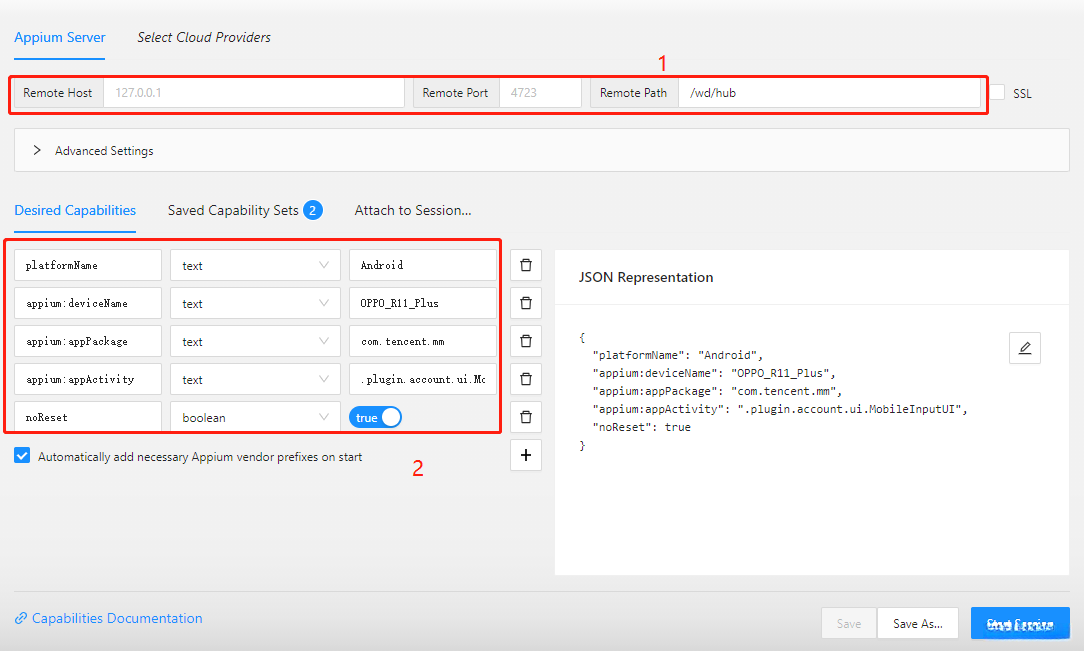This screenshot has width=1084, height=651.
Task: Switch to Attach to Session tab
Action: tap(413, 210)
